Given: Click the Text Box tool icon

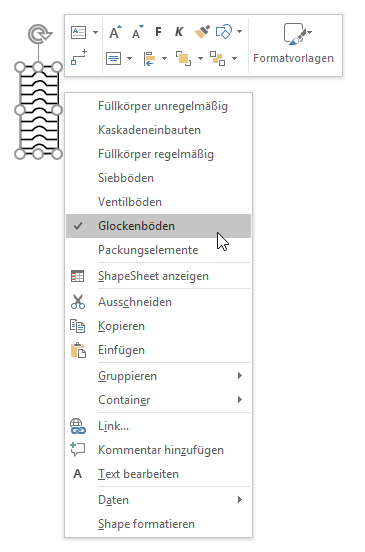Looking at the screenshot, I should [78, 32].
